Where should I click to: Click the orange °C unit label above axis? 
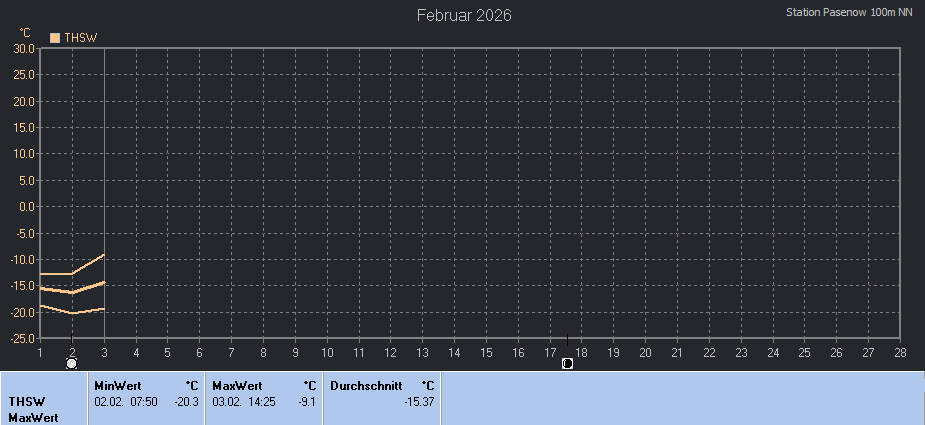pyautogui.click(x=25, y=33)
